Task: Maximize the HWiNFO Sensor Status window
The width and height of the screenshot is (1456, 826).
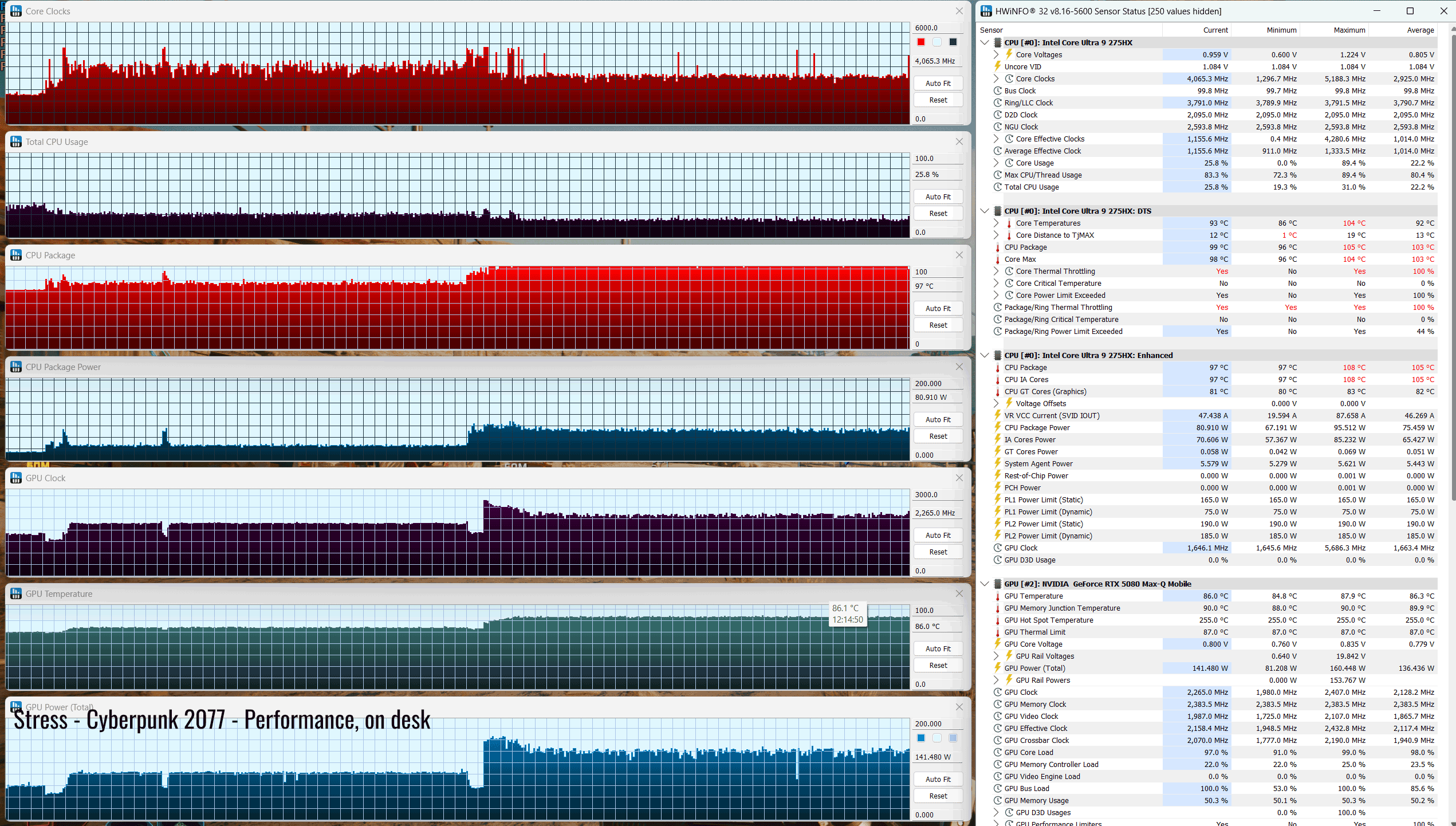Action: (1410, 11)
